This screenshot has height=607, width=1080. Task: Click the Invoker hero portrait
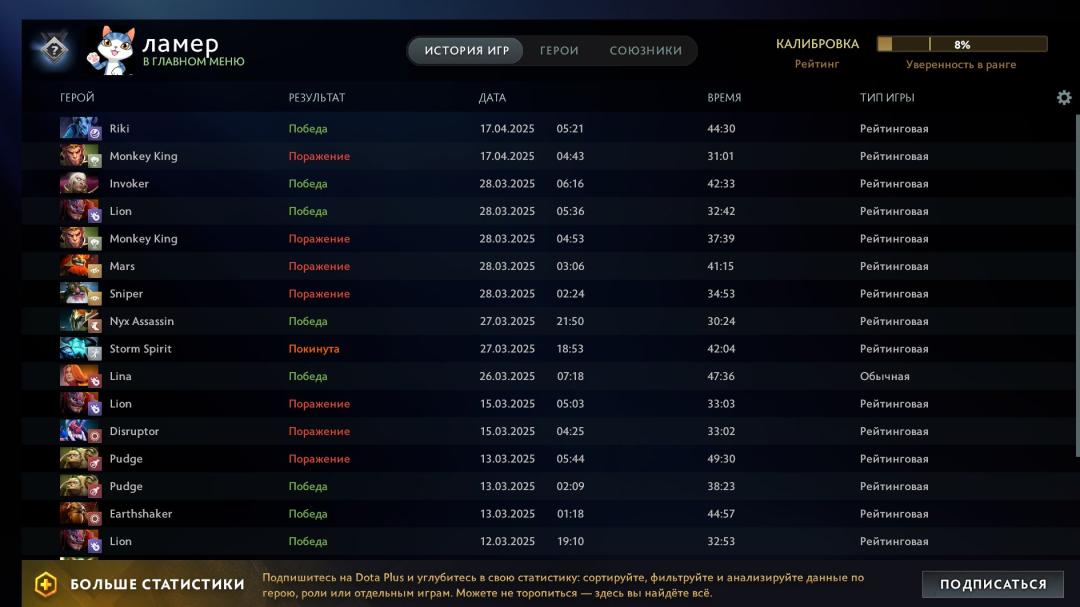point(81,183)
